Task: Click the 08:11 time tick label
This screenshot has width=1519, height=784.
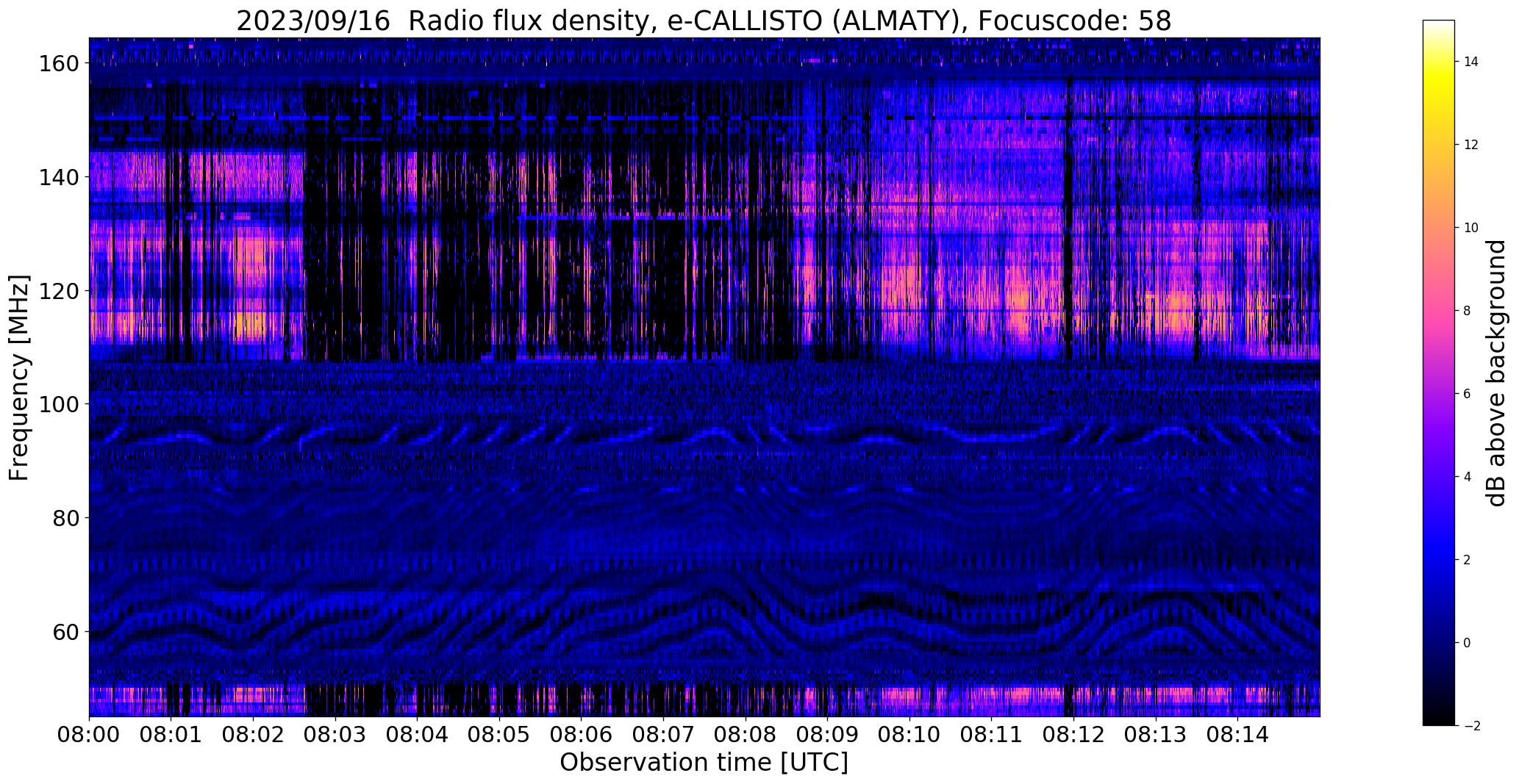Action: [991, 735]
